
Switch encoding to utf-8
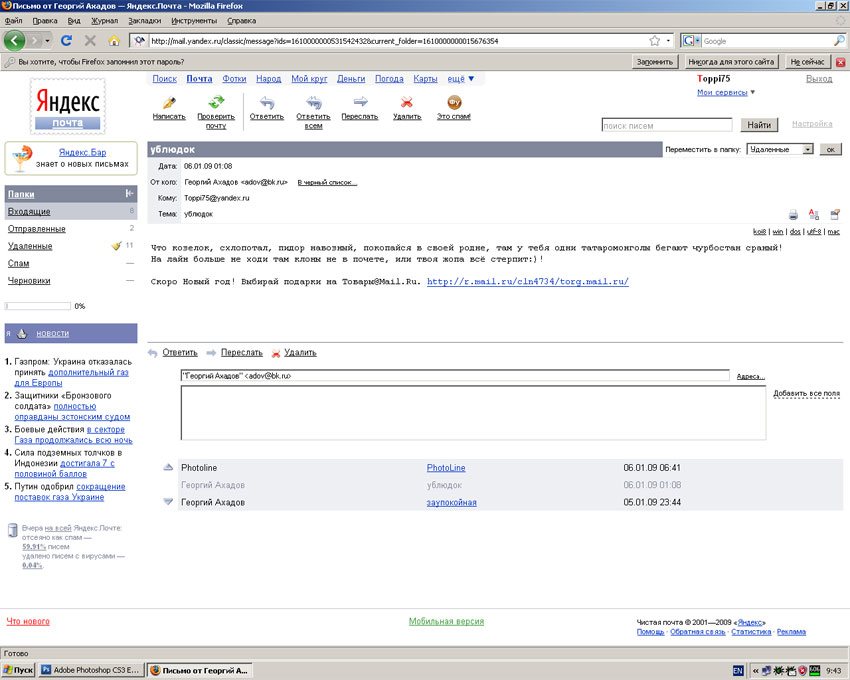tap(814, 232)
